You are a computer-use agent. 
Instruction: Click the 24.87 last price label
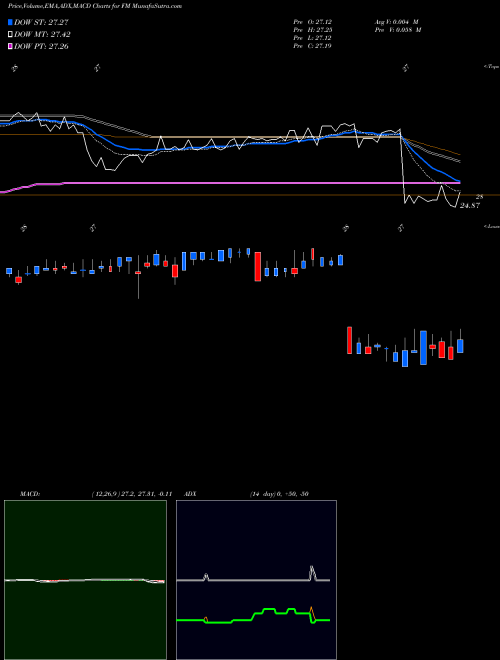(469, 206)
